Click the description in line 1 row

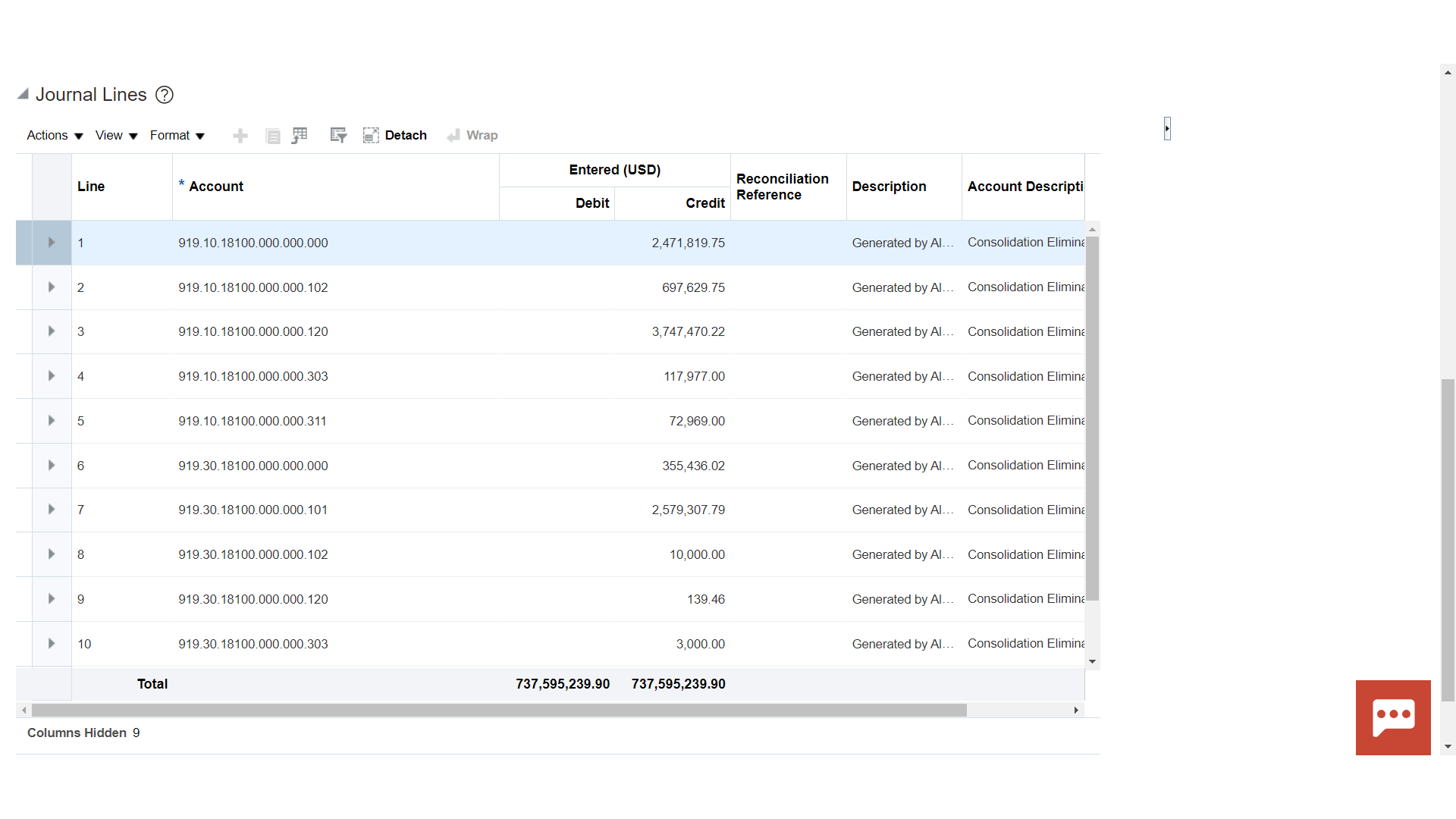click(902, 243)
